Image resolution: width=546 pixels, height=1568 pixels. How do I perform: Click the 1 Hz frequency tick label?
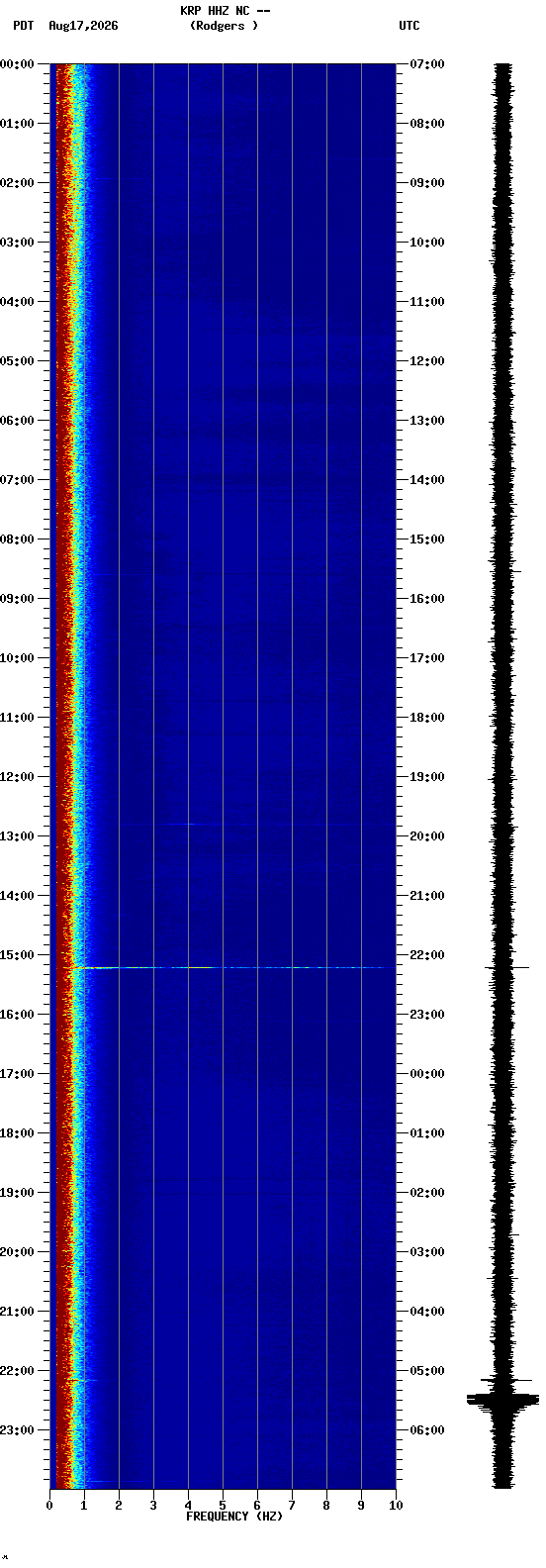pos(84,1506)
